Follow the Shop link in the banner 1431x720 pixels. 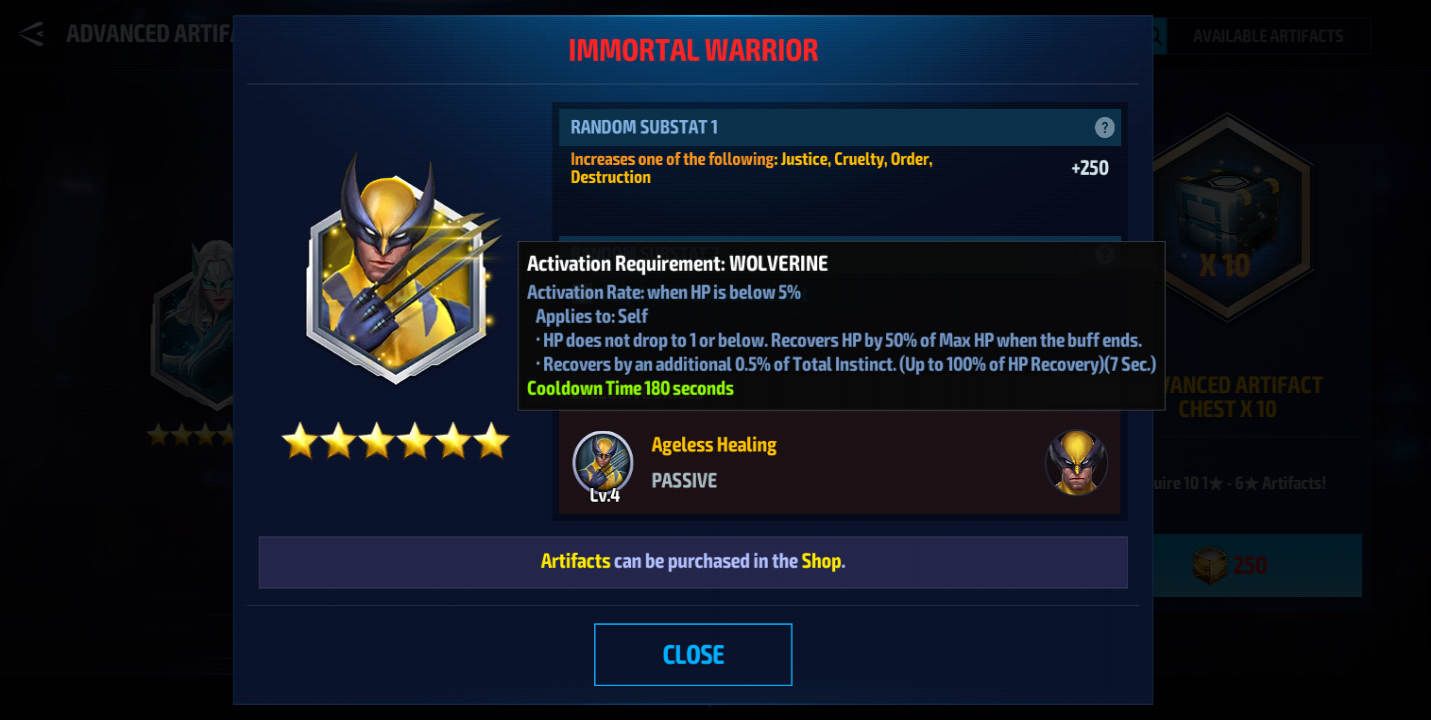pos(821,561)
